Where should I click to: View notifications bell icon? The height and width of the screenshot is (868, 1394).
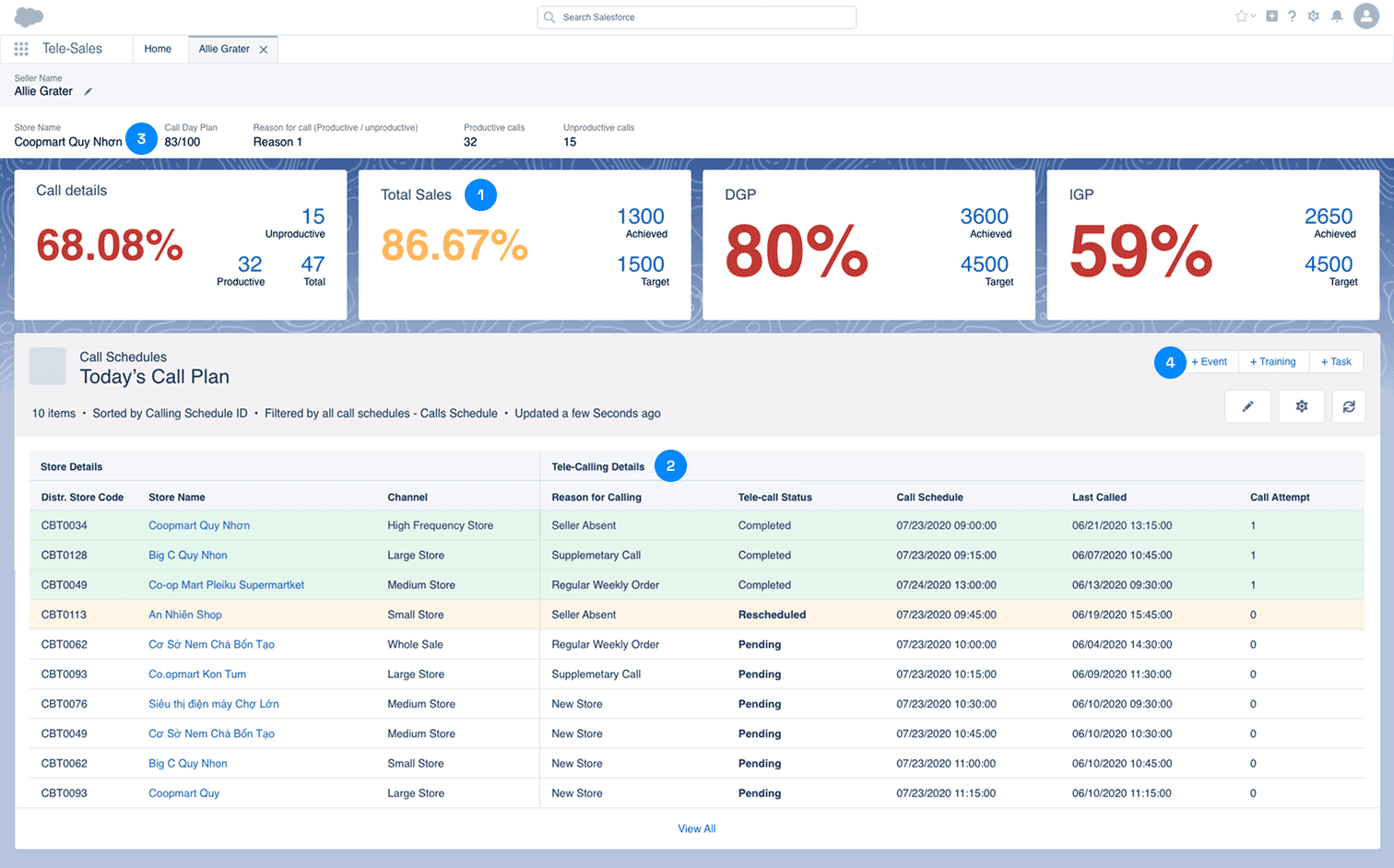(x=1336, y=17)
